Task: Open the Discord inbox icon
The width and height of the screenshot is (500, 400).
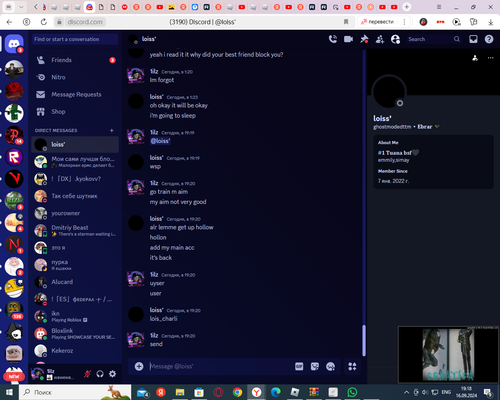Action: pyautogui.click(x=473, y=39)
